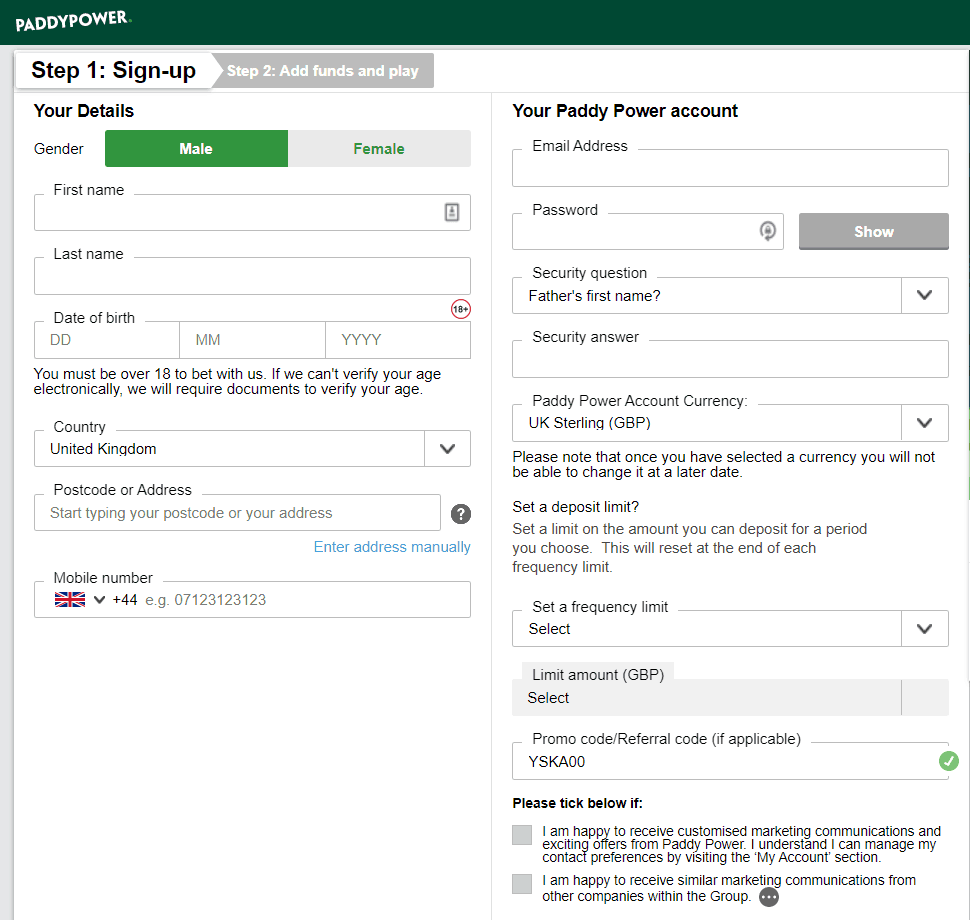Click the Show password button

(873, 231)
